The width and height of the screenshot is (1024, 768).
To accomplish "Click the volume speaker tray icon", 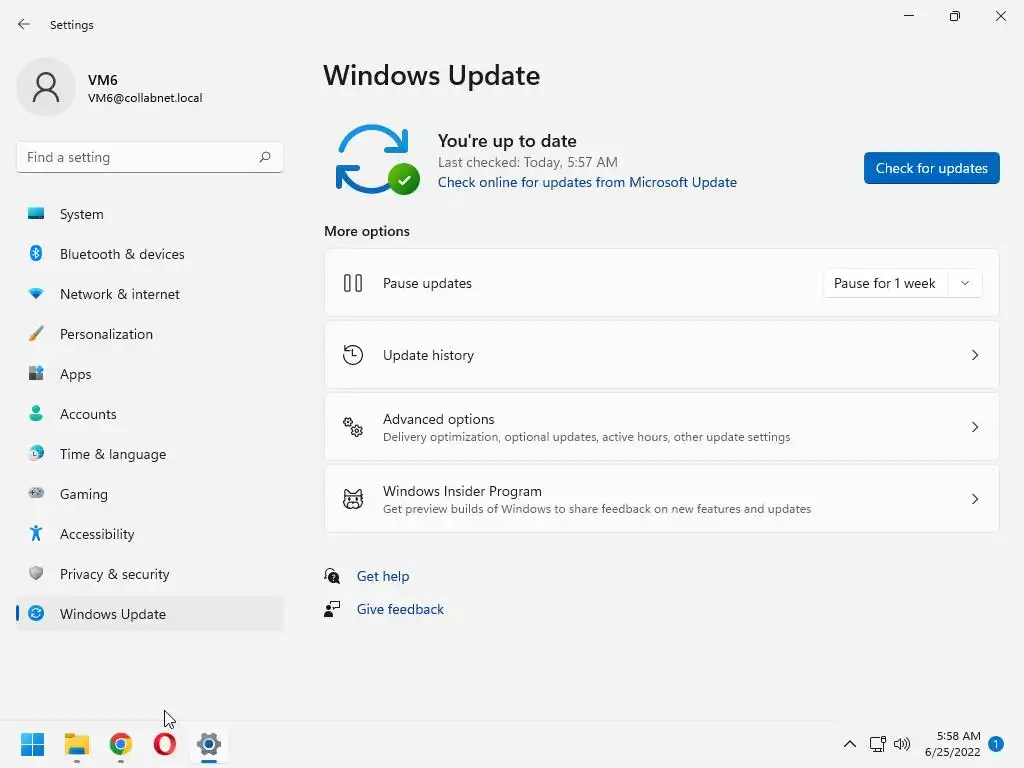I will (902, 744).
